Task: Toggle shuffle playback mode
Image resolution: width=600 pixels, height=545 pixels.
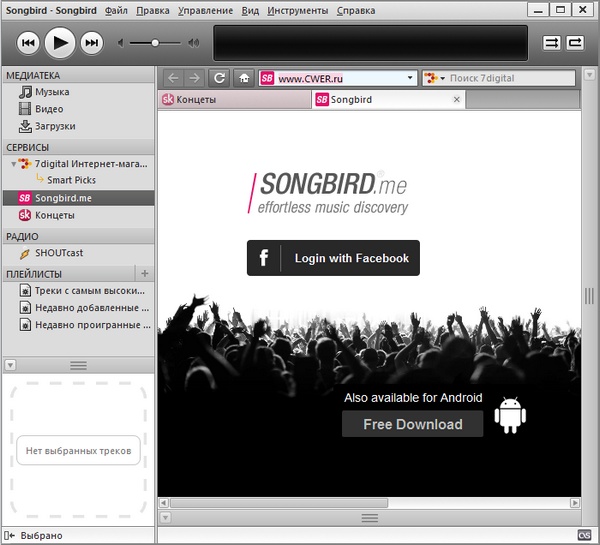Action: [552, 42]
